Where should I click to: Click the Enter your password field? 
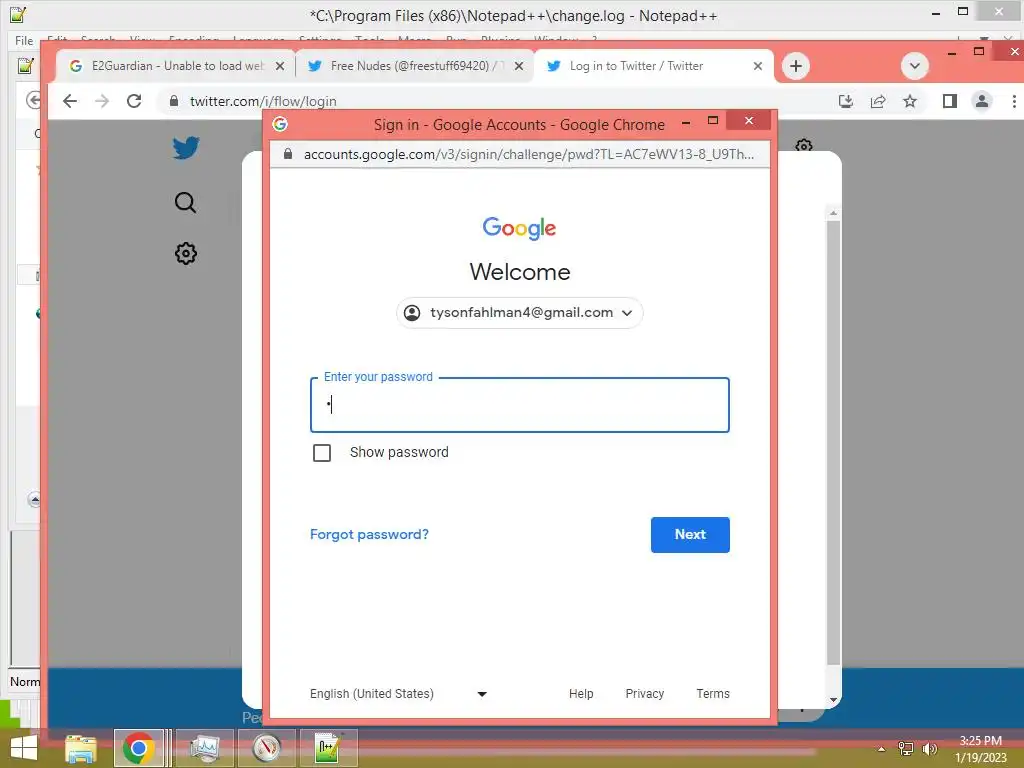[x=520, y=405]
